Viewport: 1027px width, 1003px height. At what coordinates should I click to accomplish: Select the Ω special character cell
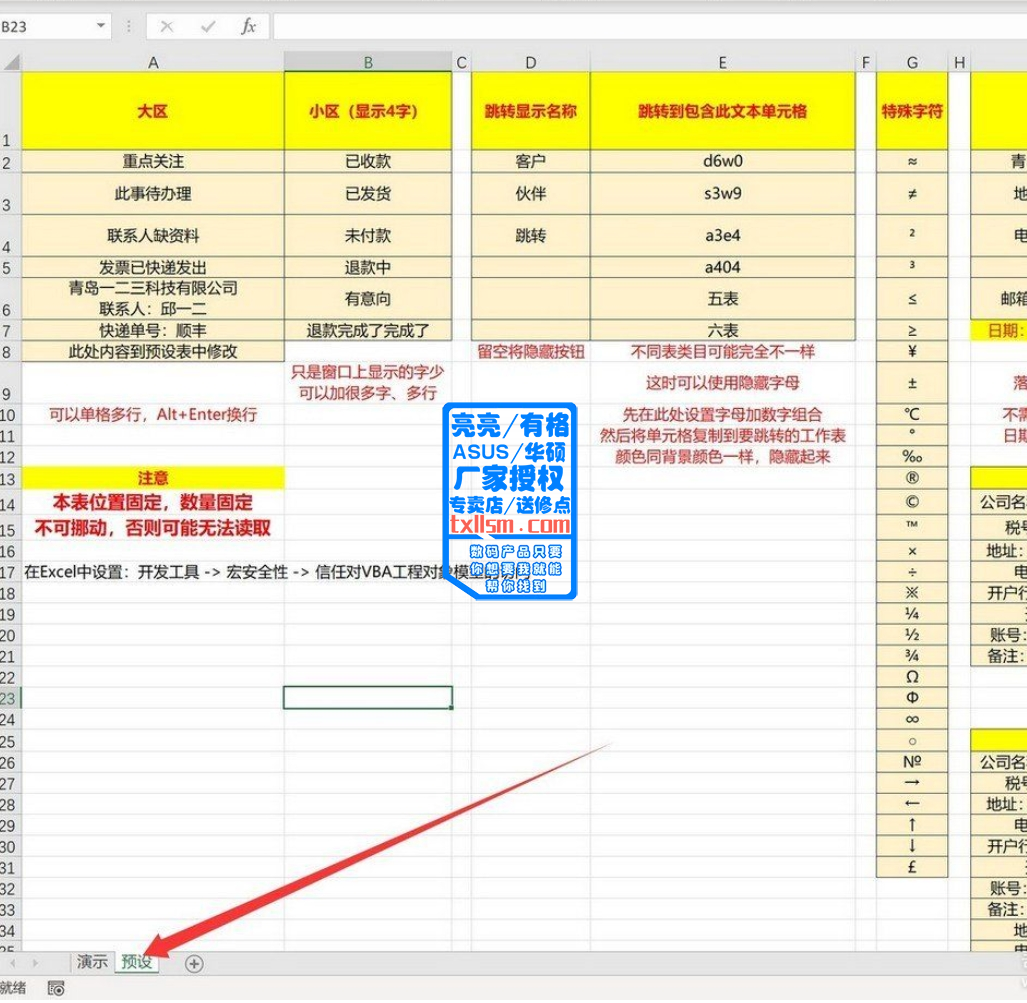[912, 677]
